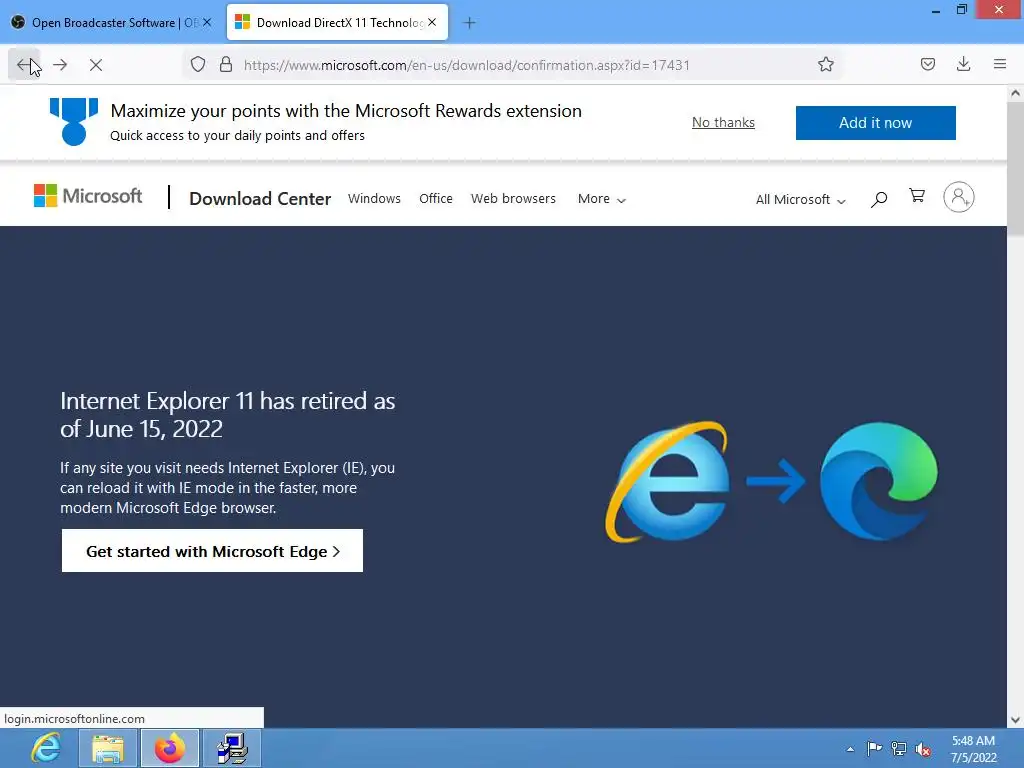Screen dimensions: 1024x768
Task: Open the Action Center flag icon
Action: coord(874,748)
